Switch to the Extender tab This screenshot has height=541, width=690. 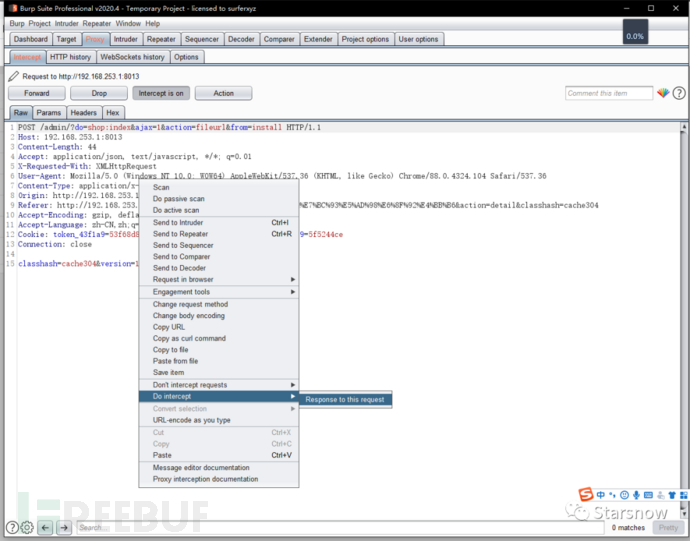(x=318, y=39)
